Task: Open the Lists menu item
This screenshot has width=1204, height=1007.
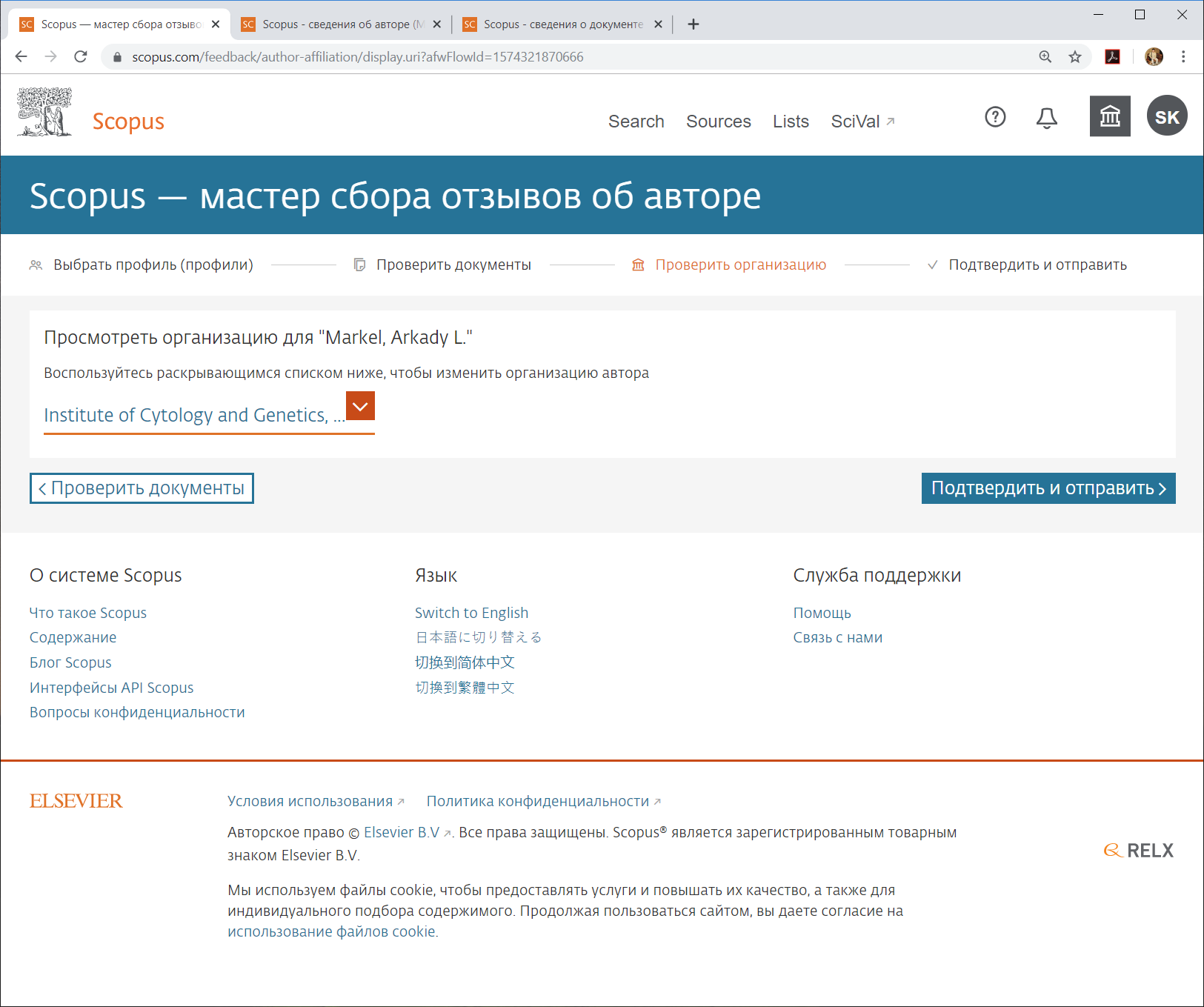Action: pos(791,122)
